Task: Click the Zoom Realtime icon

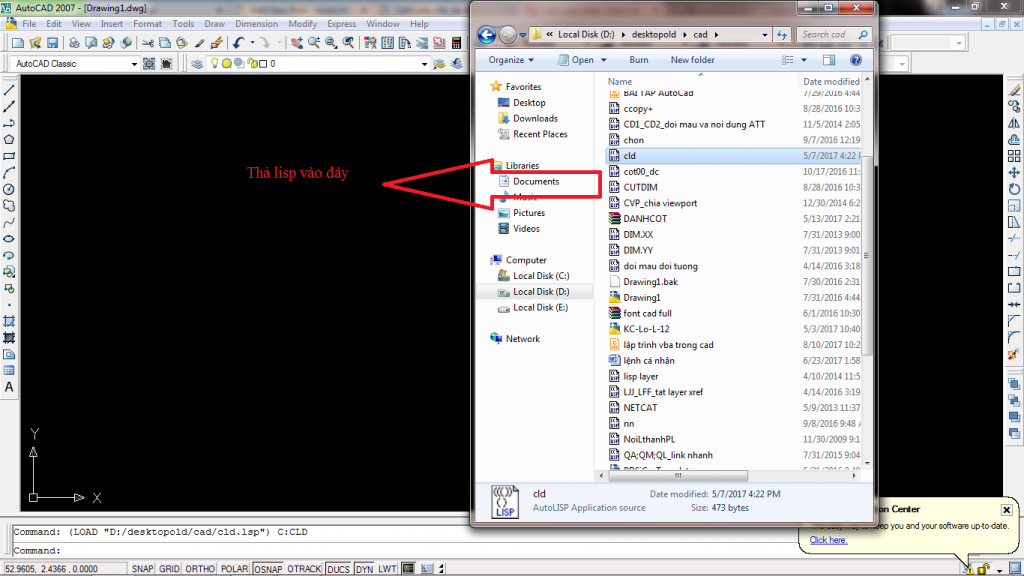Action: pyautogui.click(x=314, y=43)
